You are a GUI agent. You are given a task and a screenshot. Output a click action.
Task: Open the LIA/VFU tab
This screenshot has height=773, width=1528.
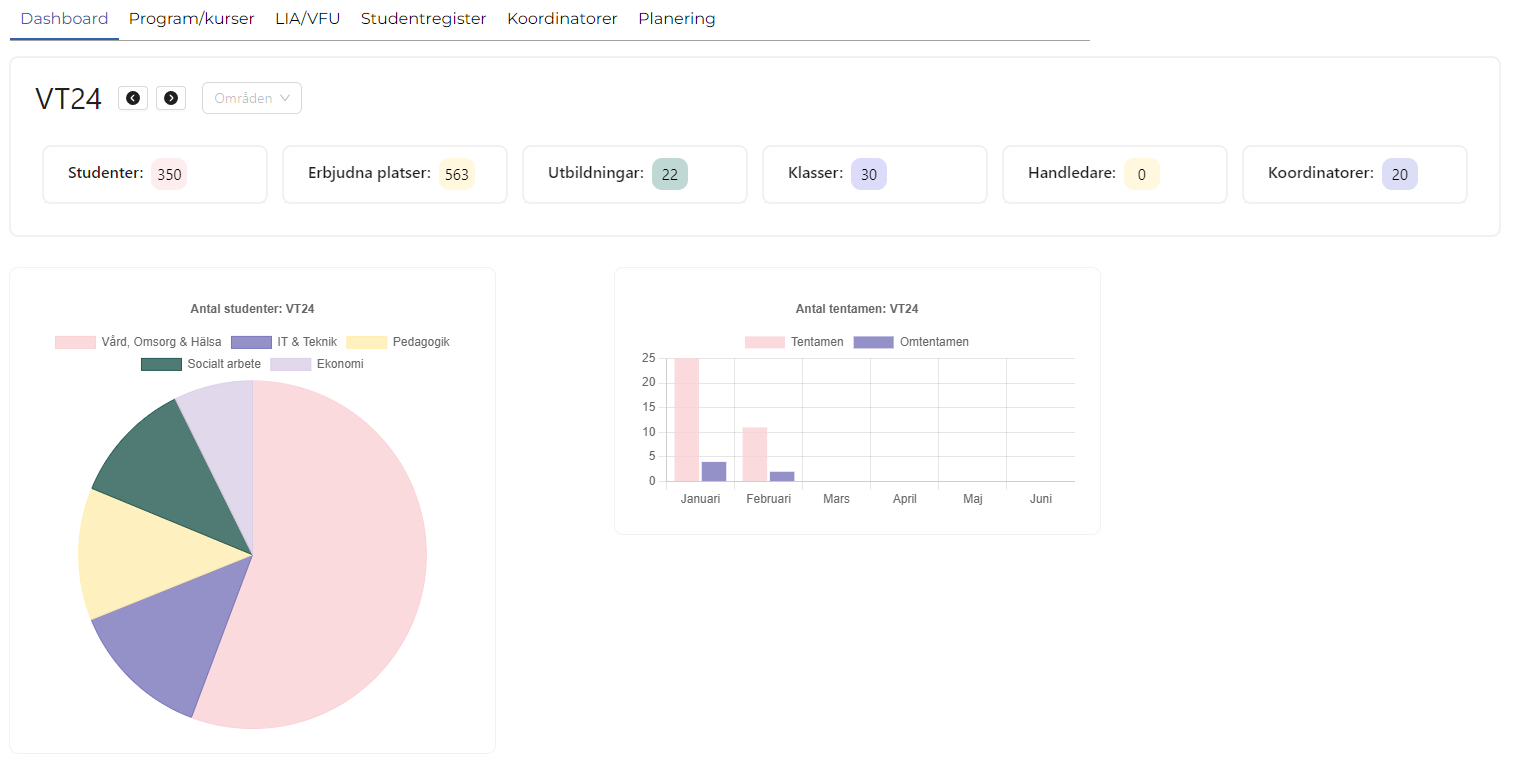(307, 19)
